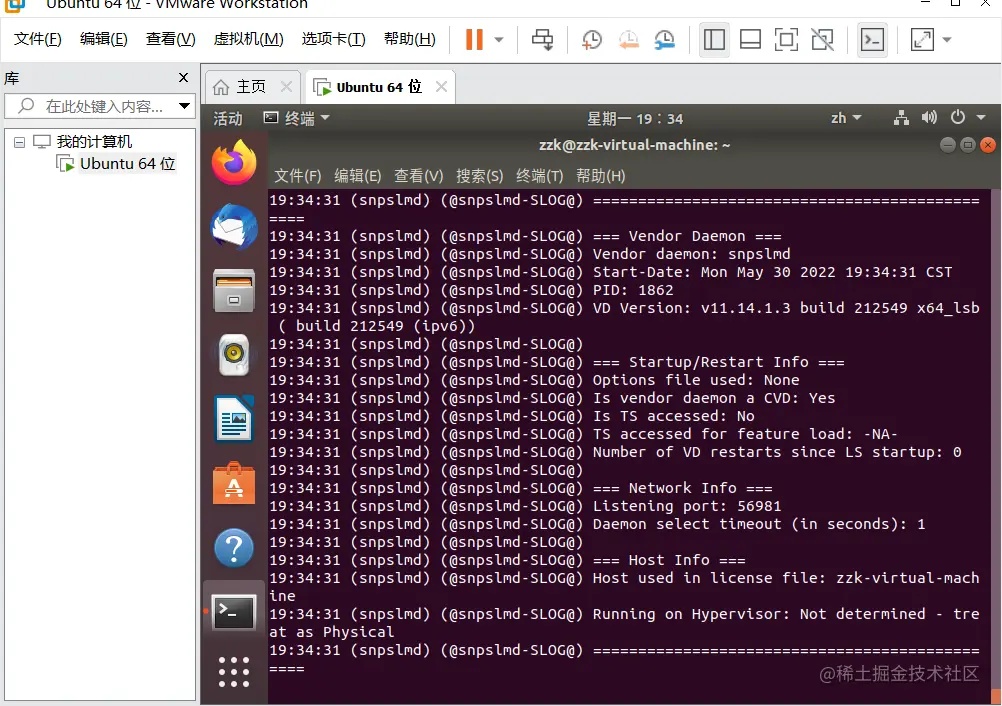Launch Thunderbird mail from the dock
This screenshot has width=1002, height=706.
coord(234,226)
